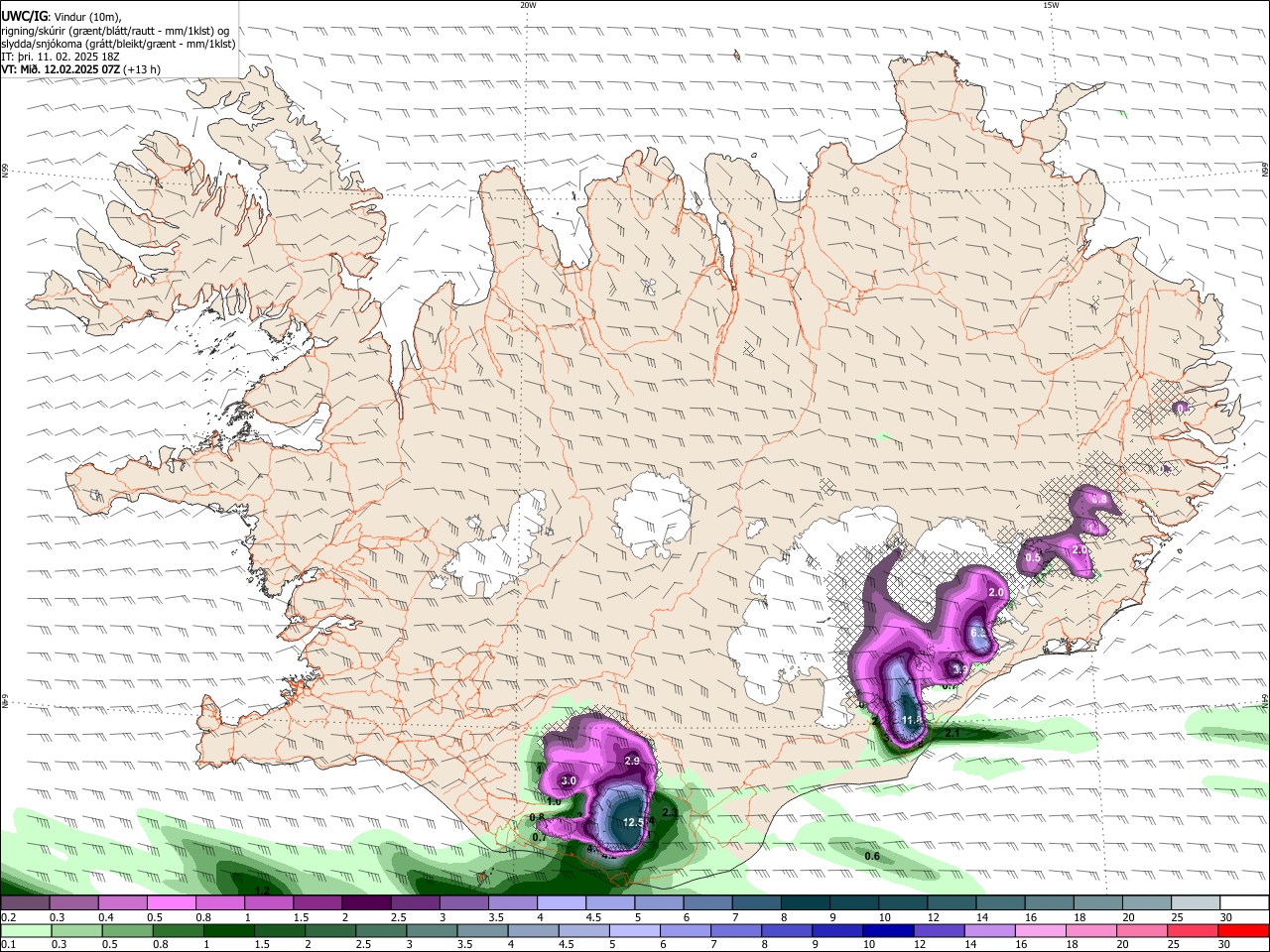Click the 'rigning/skúrir' legend description line
The height and width of the screenshot is (952, 1270).
(115, 31)
